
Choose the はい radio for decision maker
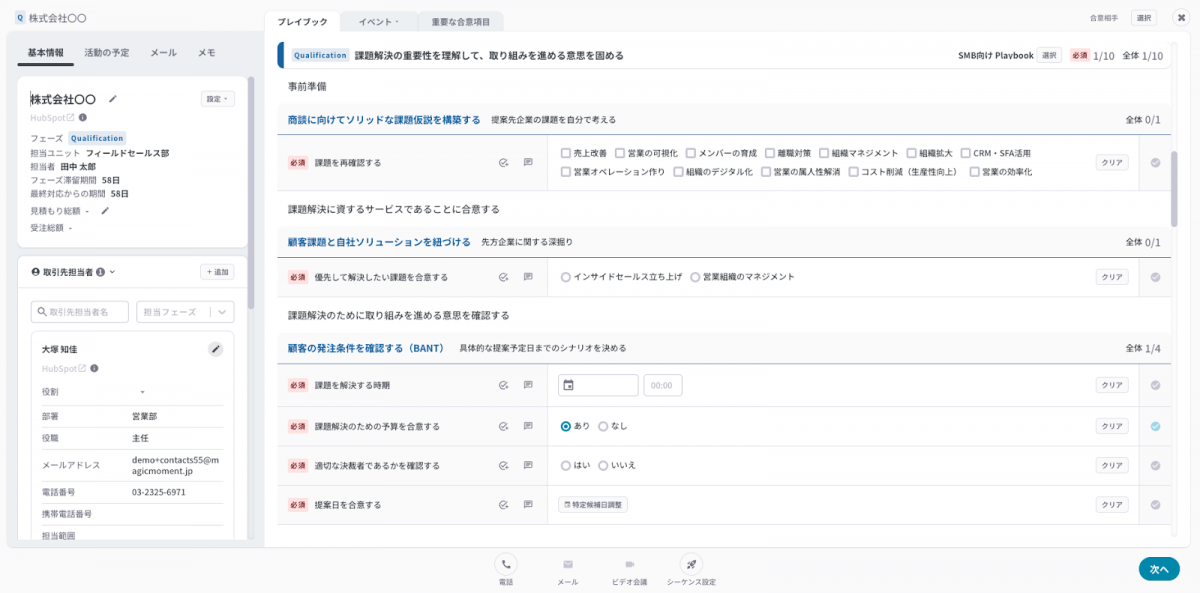[566, 465]
